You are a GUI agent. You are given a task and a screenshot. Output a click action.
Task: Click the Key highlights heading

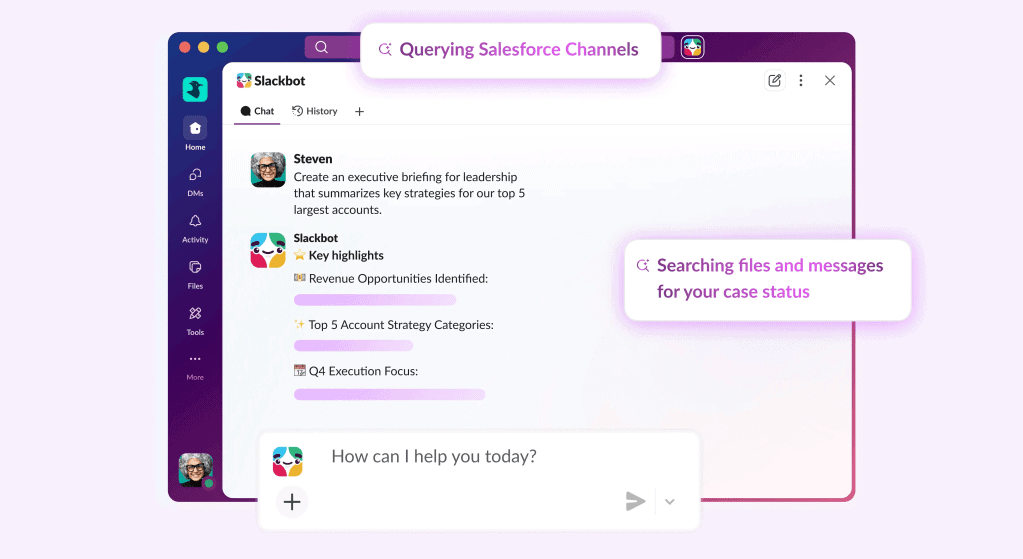point(339,255)
